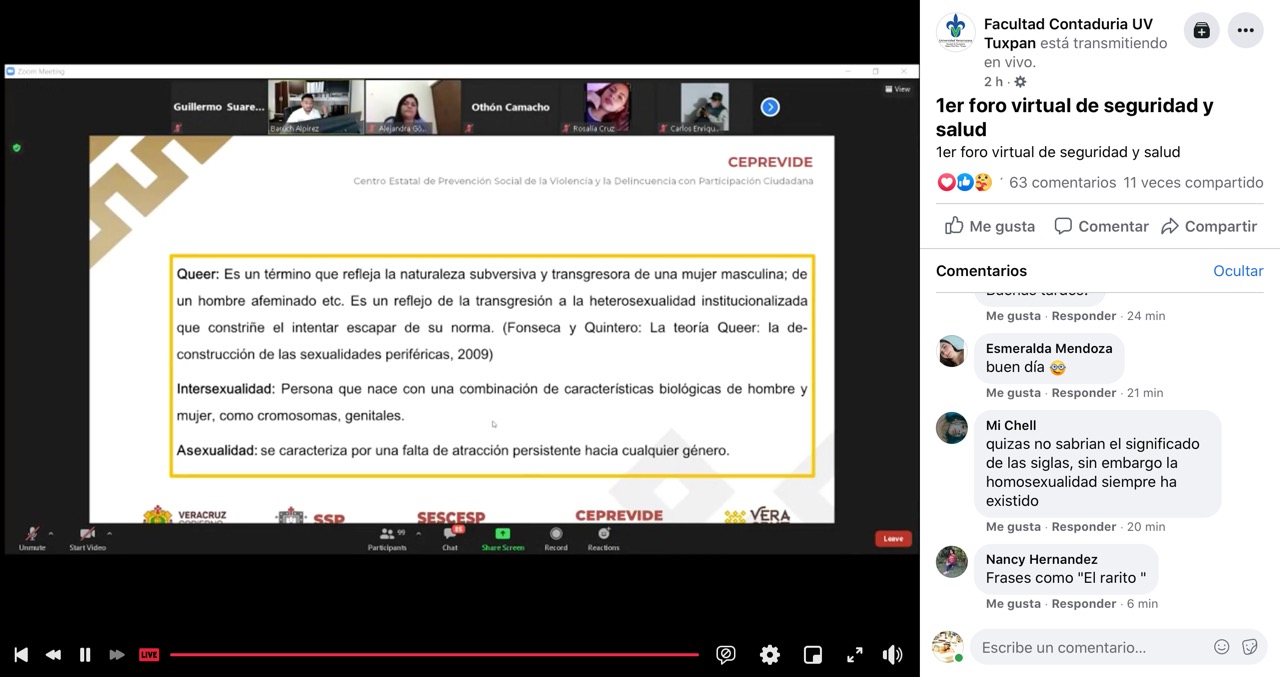View the reactions emoji summary
This screenshot has width=1280, height=677.
coord(964,182)
